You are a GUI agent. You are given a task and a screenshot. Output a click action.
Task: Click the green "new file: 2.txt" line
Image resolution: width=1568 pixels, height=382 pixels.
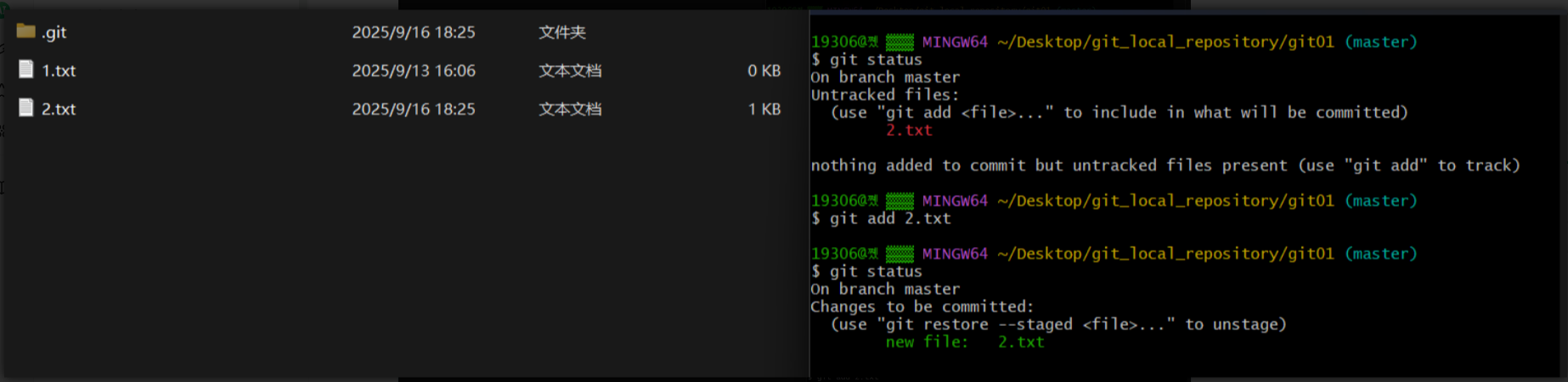tap(964, 342)
